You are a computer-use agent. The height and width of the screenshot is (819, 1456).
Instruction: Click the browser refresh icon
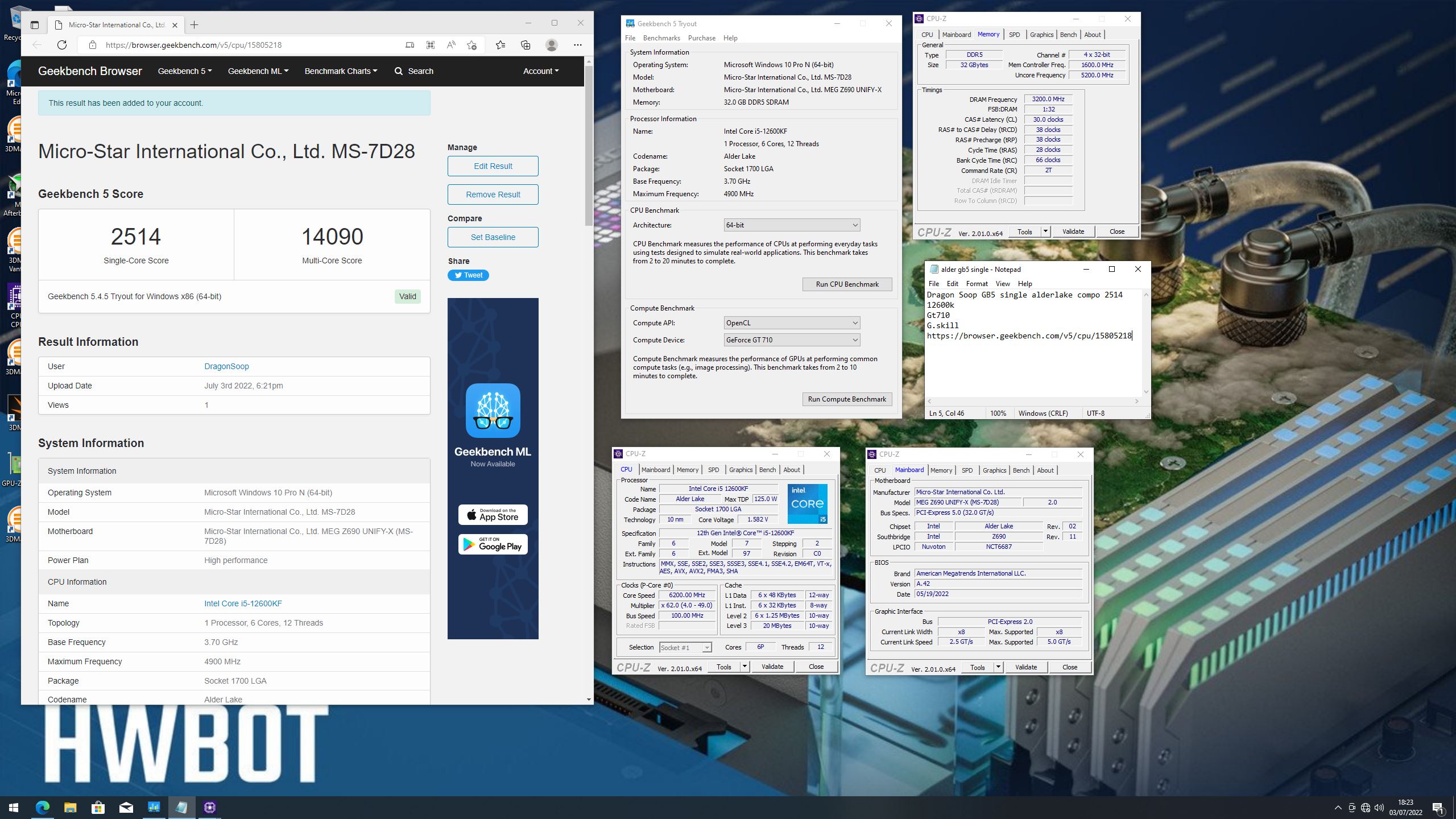tap(62, 45)
